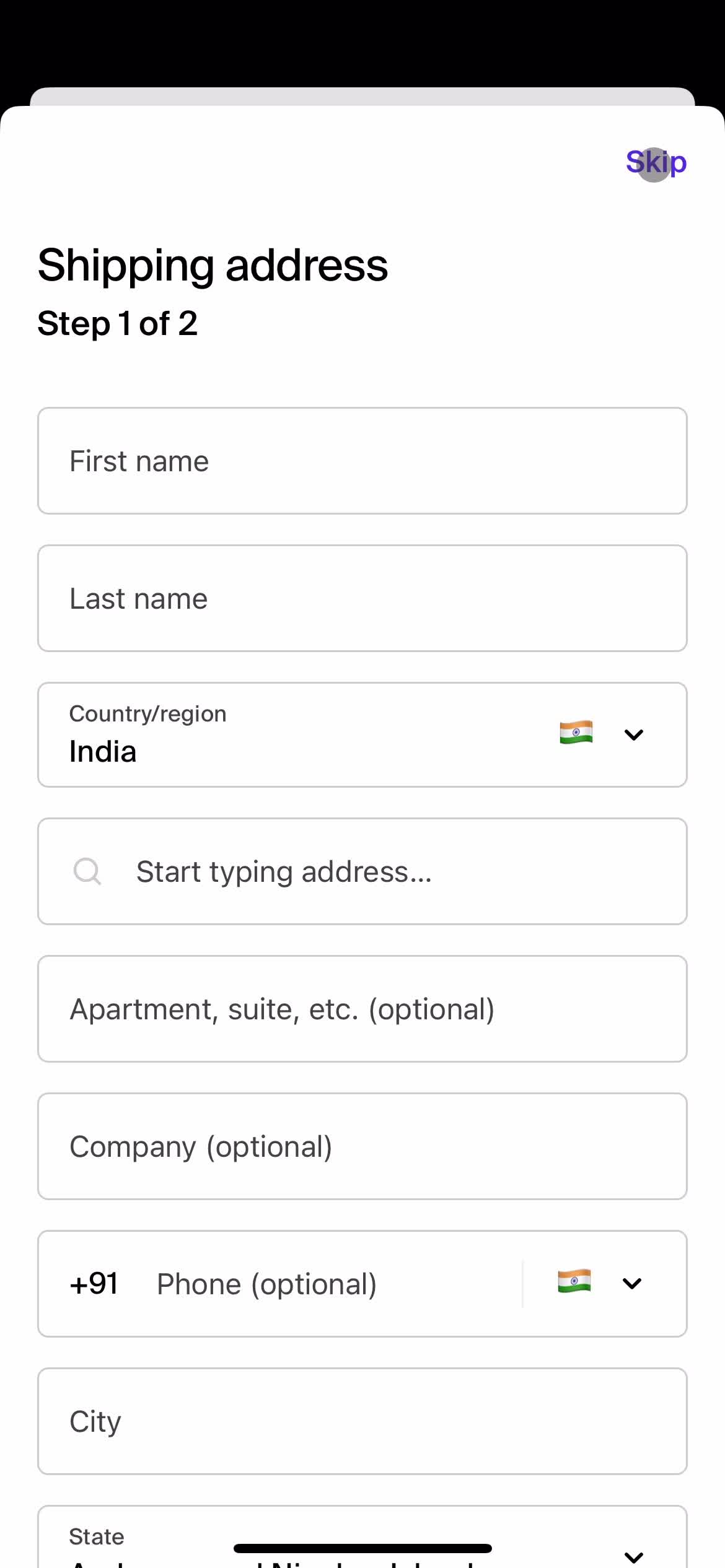This screenshot has height=1568, width=725.
Task: Click the search magnifier icon in address field
Action: (87, 871)
